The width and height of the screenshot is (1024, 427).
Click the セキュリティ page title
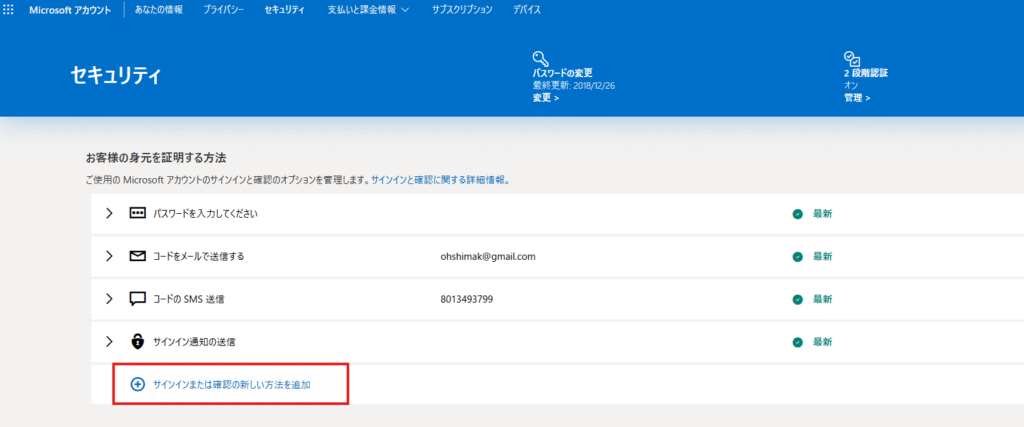coord(116,75)
